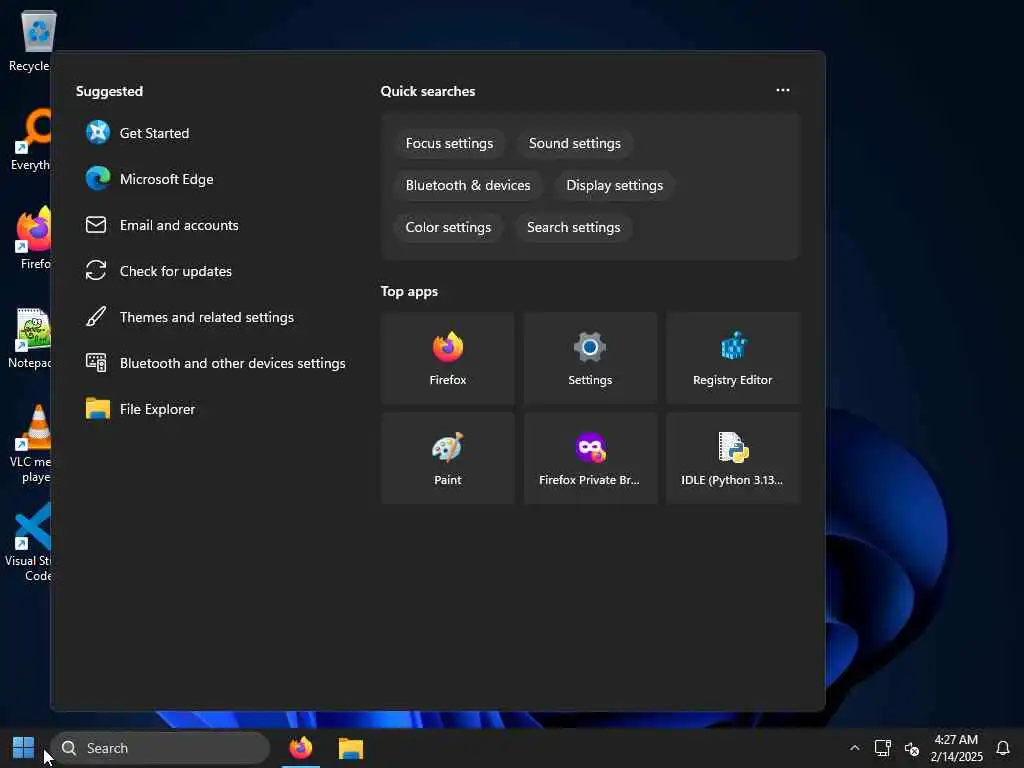Select the Everything desktop shortcut
Viewport: 1024px width, 768px height.
point(31,140)
